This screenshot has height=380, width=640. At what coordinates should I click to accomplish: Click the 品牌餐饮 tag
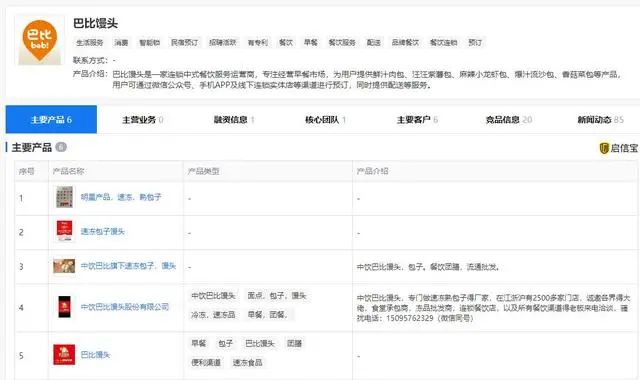pos(405,42)
